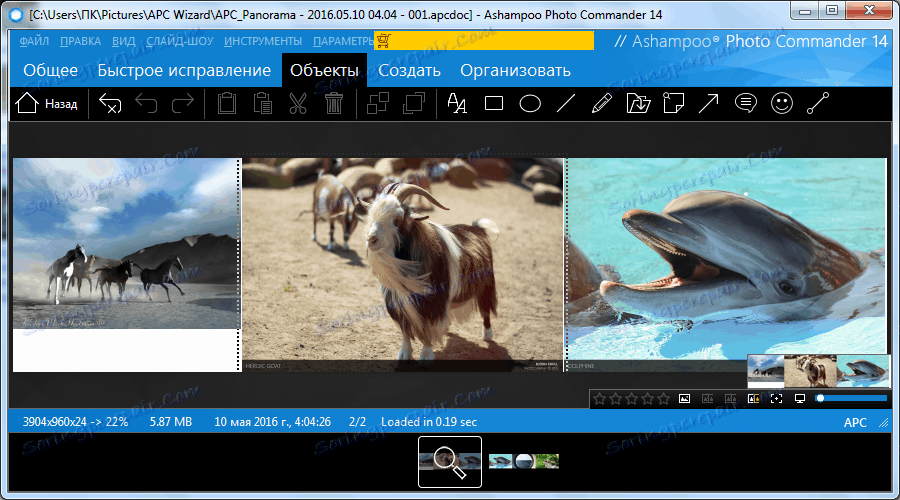Select the straight line tool
Screen dimensions: 900x500
click(x=566, y=103)
